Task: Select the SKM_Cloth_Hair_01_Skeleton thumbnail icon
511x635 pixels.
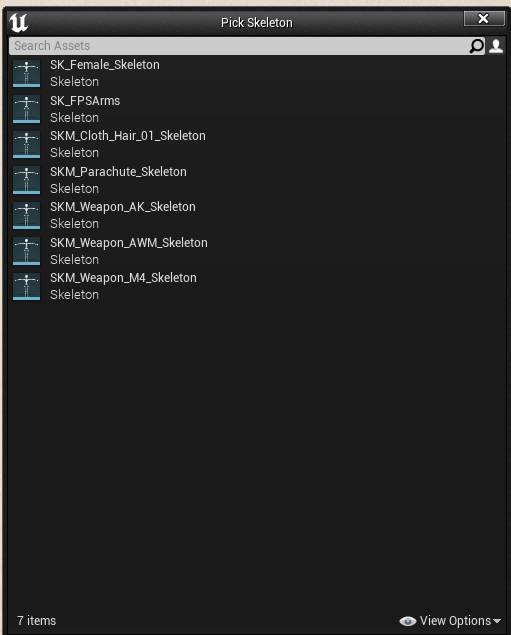Action: pos(26,144)
